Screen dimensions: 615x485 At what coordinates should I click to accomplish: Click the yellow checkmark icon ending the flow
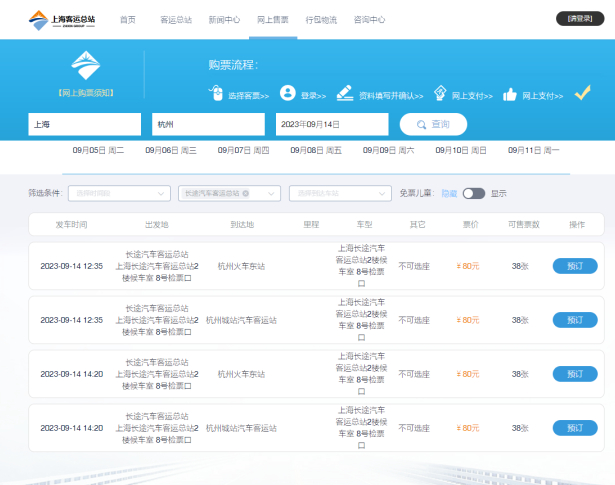(x=583, y=93)
